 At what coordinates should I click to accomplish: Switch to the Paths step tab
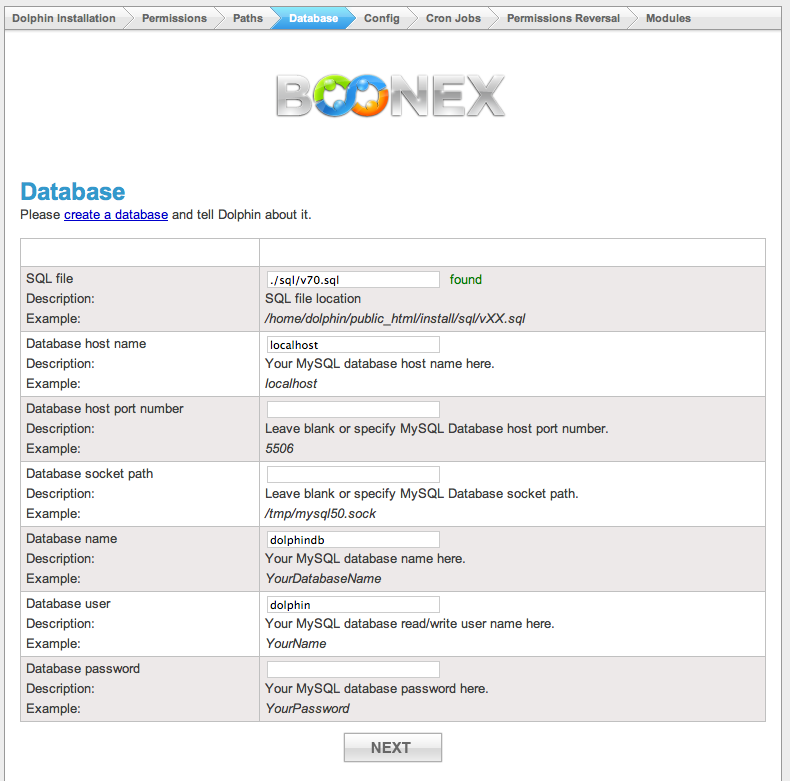click(x=248, y=18)
